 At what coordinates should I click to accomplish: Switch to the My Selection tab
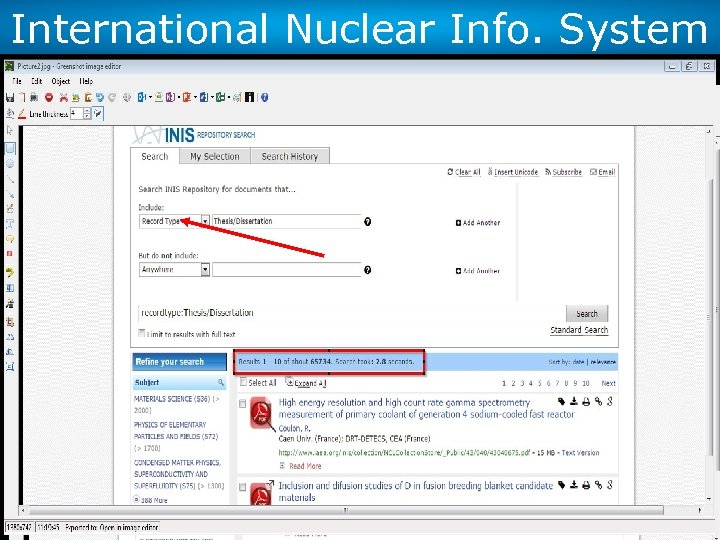click(x=214, y=156)
